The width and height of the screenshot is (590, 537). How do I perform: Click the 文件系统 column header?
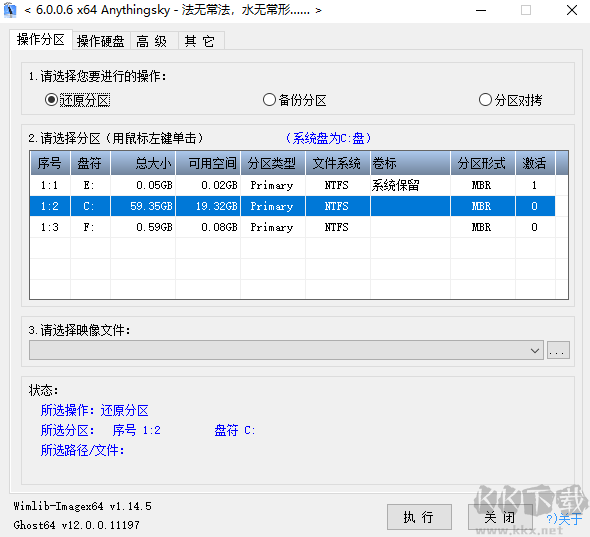pos(338,163)
